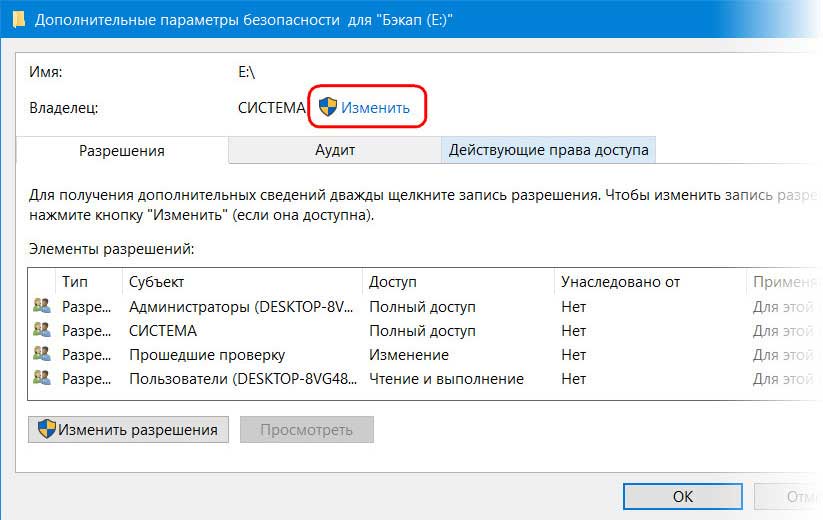The width and height of the screenshot is (823, 520).
Task: Click the users icon for СИСТЕМА entry
Action: coord(41,331)
